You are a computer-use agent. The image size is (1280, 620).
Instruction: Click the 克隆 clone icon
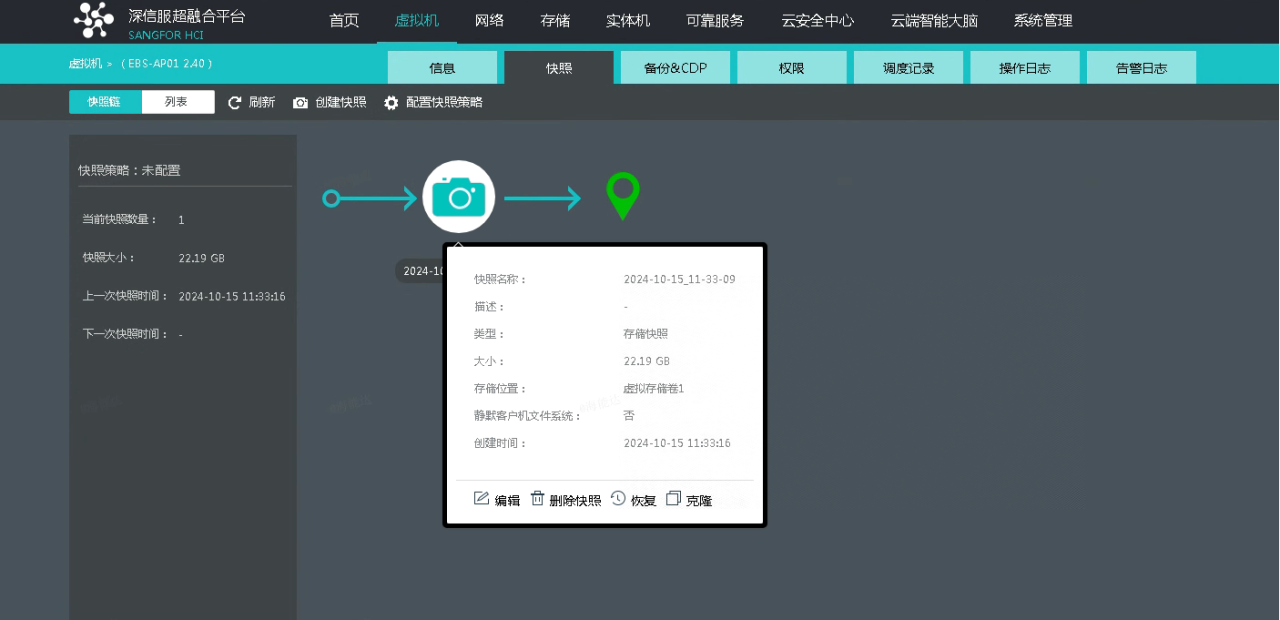[674, 498]
